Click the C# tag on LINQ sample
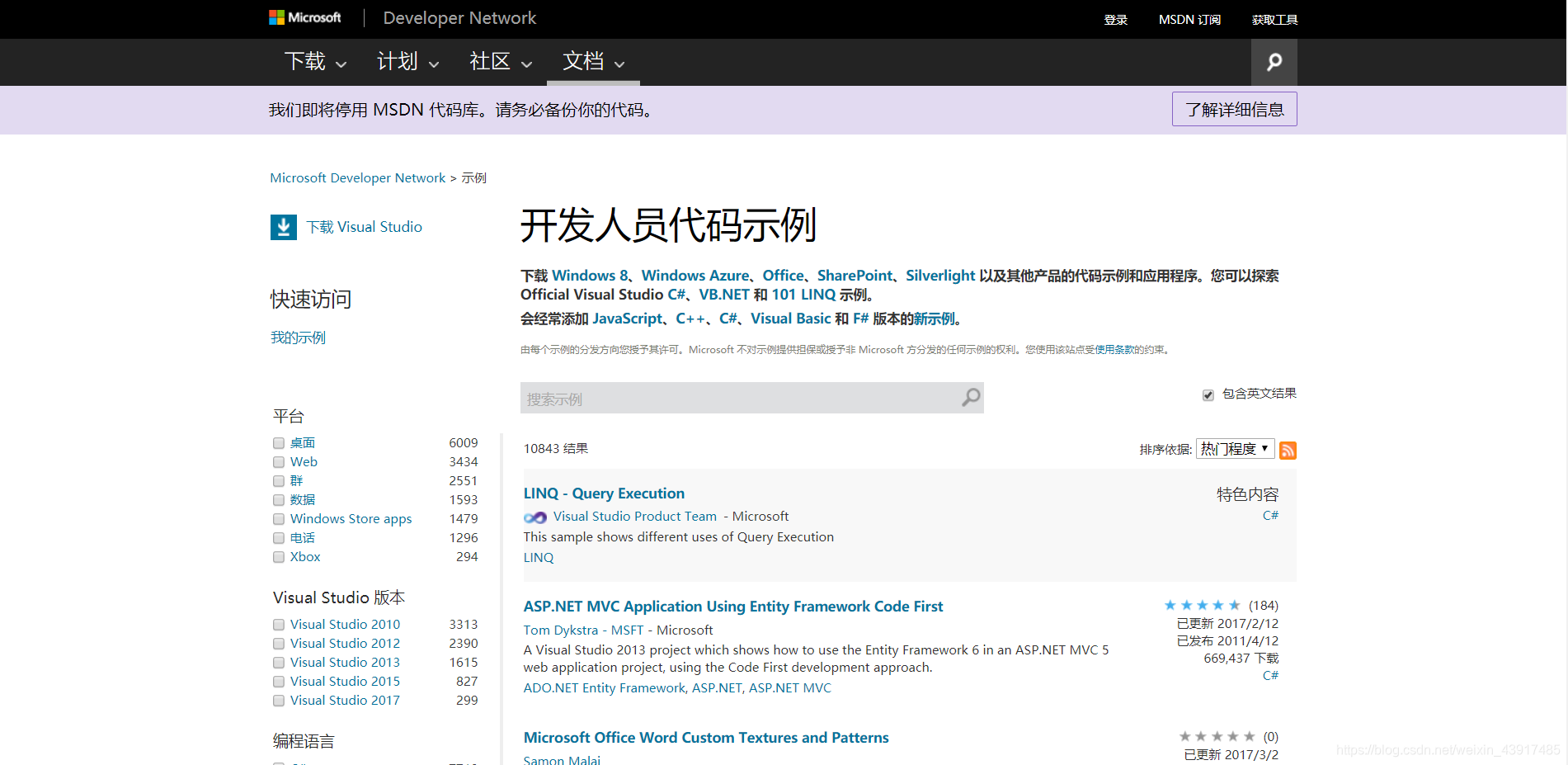 click(1270, 516)
